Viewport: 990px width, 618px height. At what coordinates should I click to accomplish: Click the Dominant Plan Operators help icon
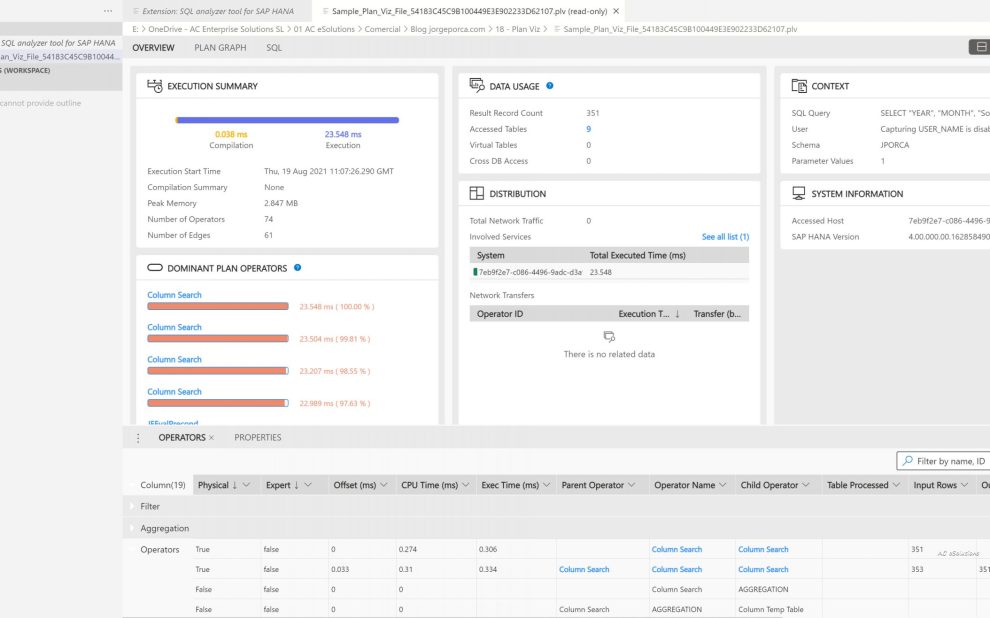298,268
